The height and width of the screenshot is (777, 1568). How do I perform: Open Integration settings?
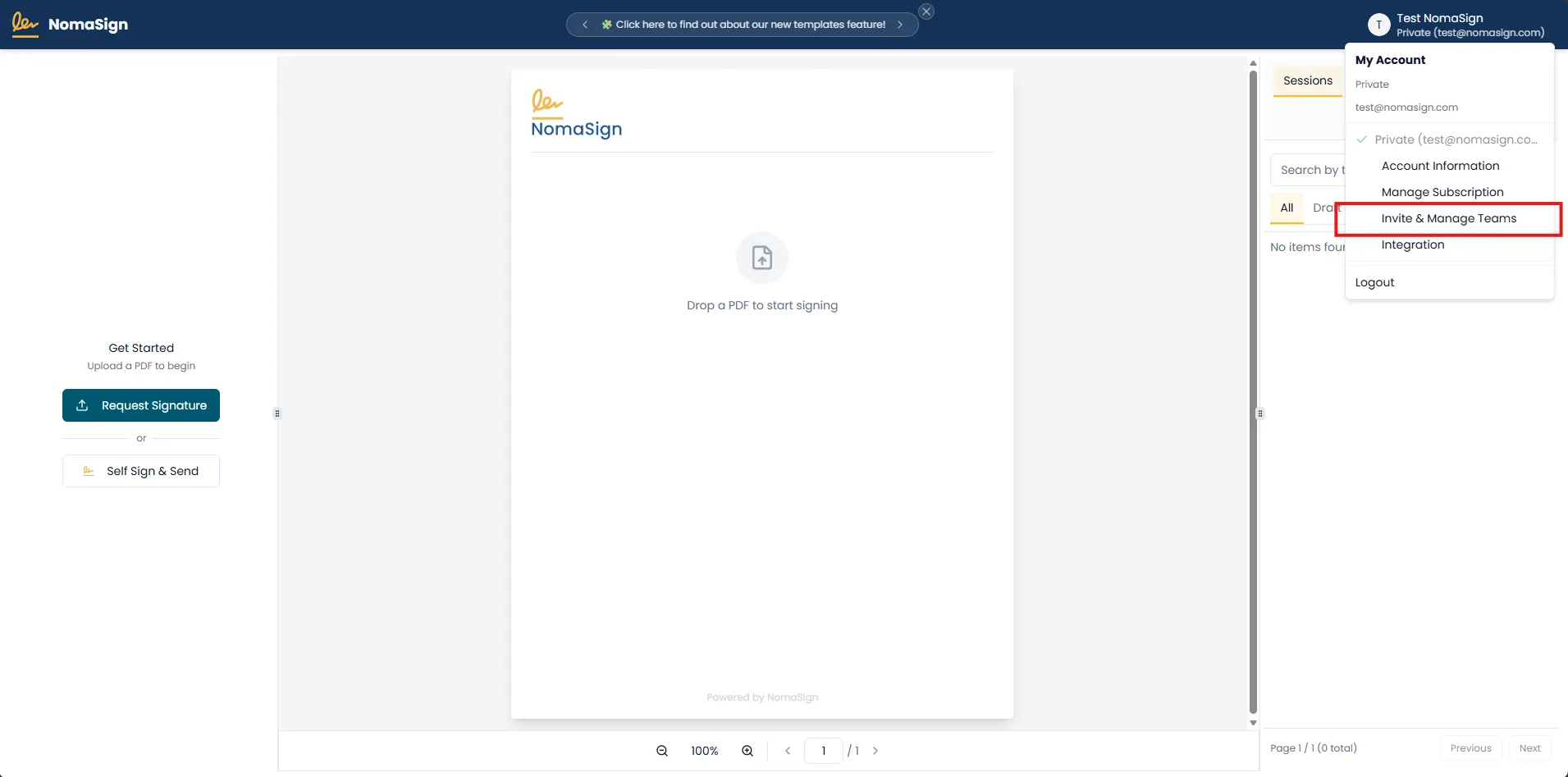[x=1450, y=245]
